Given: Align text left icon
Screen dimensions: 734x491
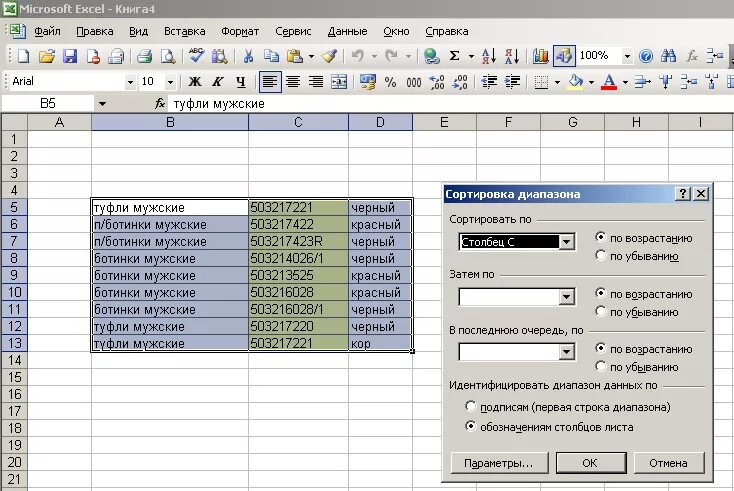Looking at the screenshot, I should coord(270,82).
